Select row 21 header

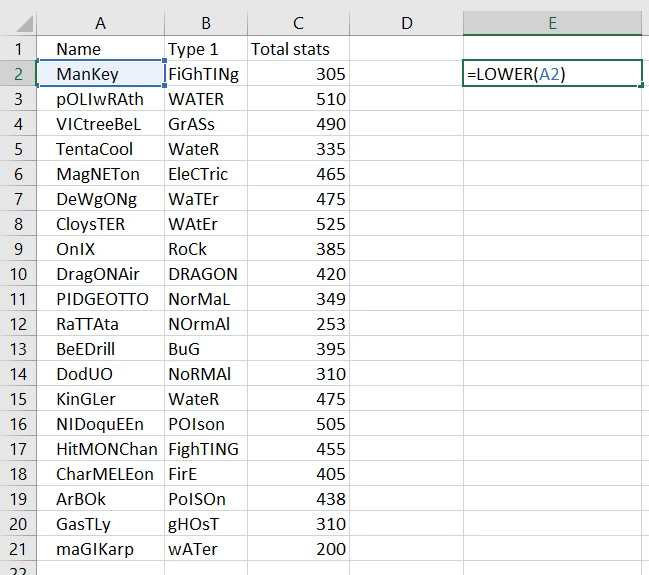(18, 549)
